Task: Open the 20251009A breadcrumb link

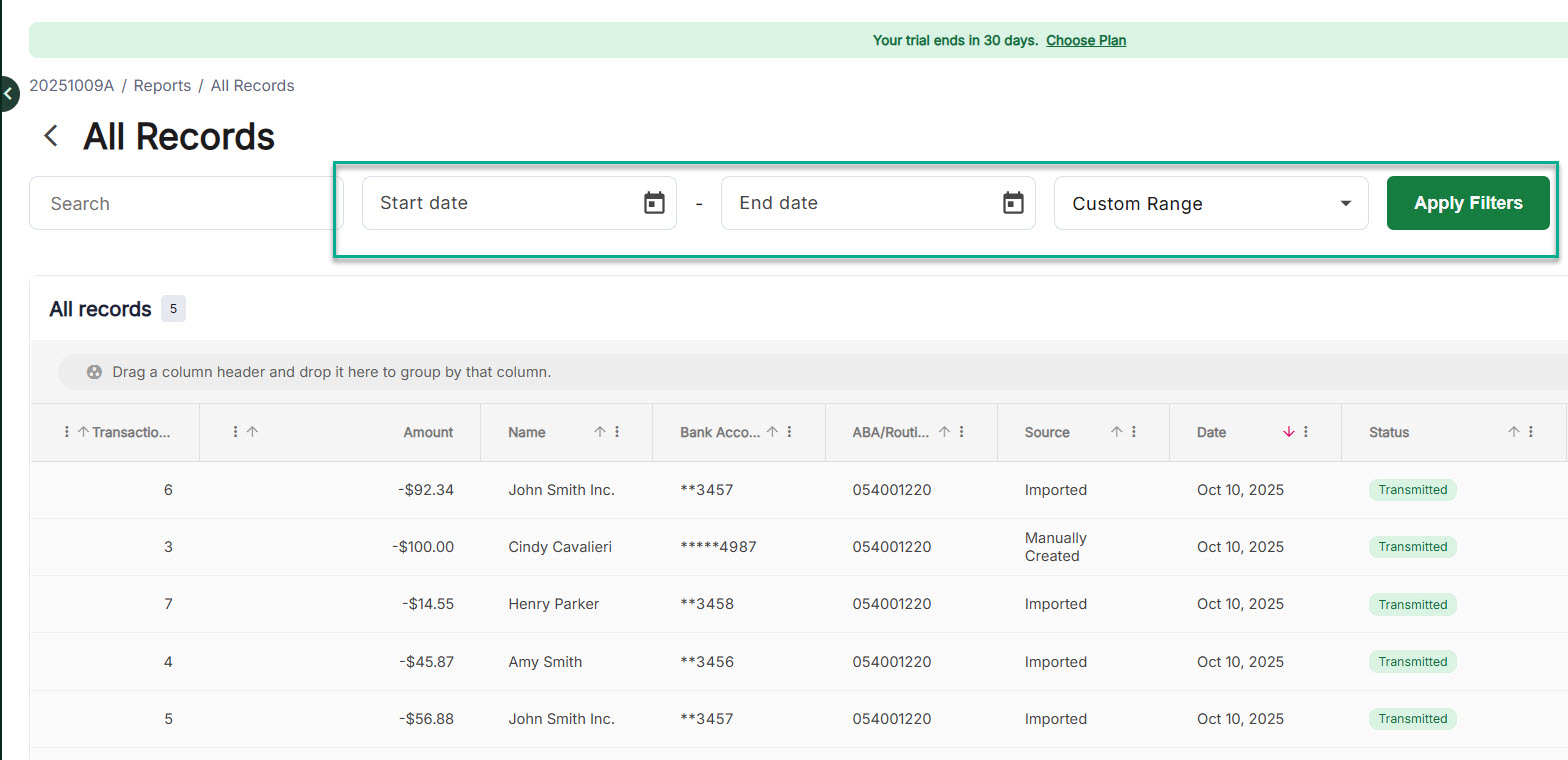Action: (x=71, y=86)
